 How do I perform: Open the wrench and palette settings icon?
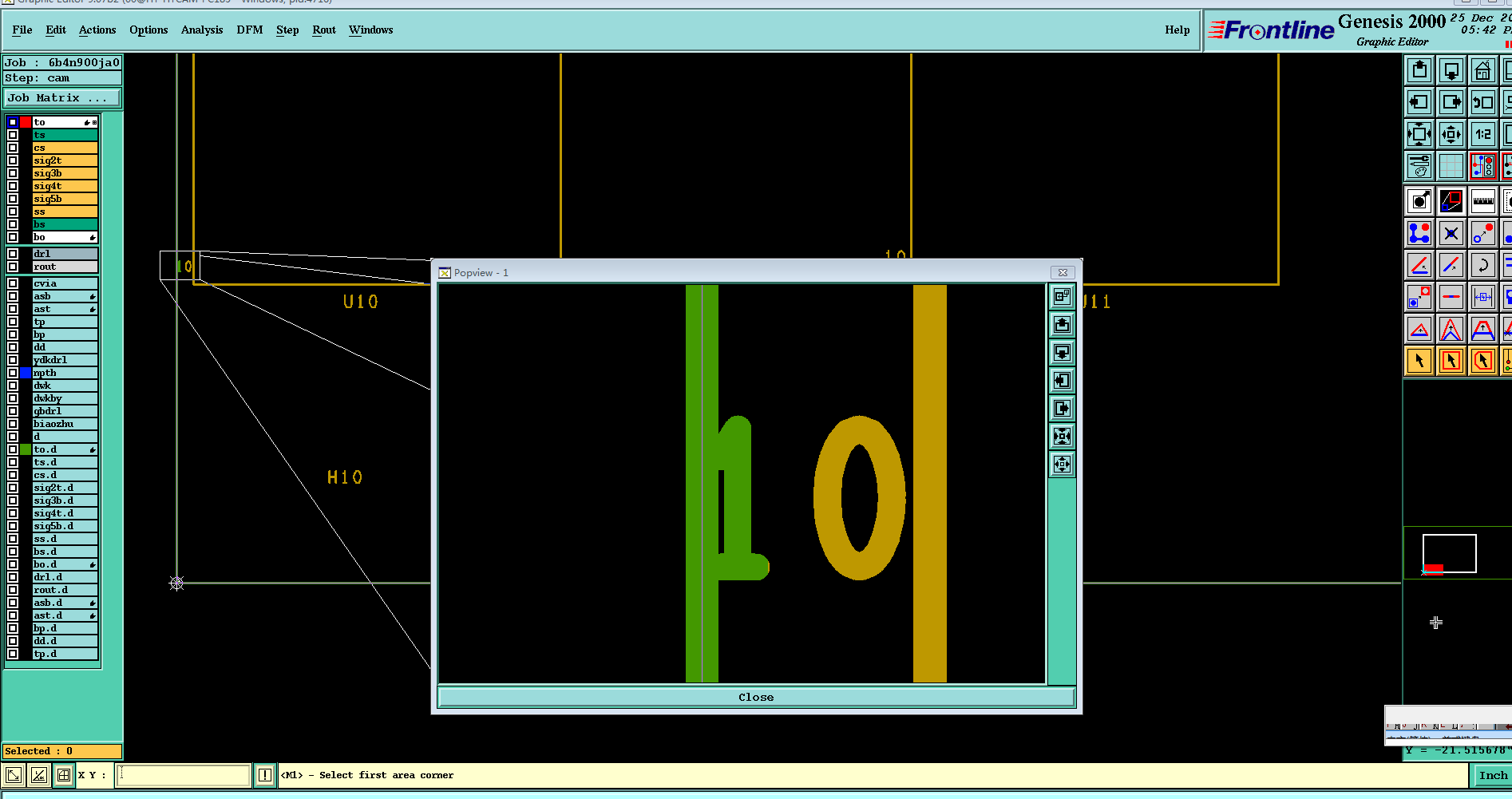pos(1419,166)
